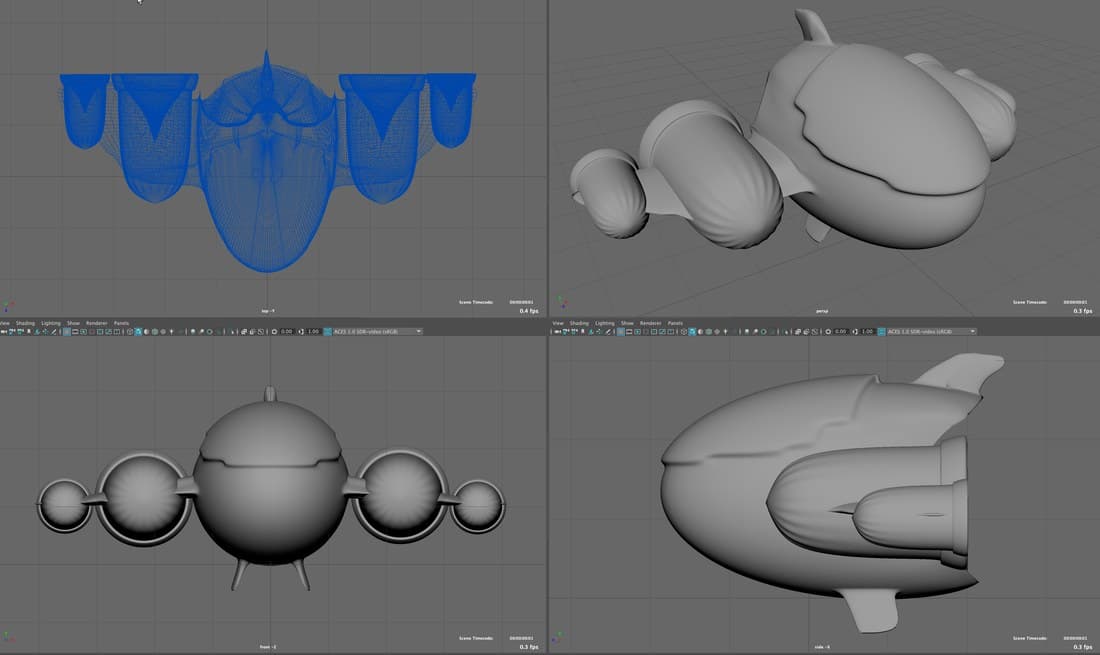The width and height of the screenshot is (1100, 655).
Task: Open Lighting menu in side view panel
Action: point(604,323)
